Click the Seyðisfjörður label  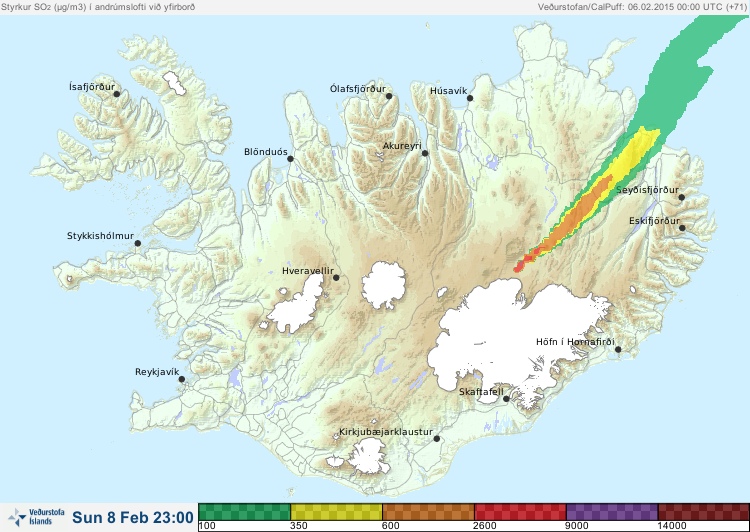point(647,190)
